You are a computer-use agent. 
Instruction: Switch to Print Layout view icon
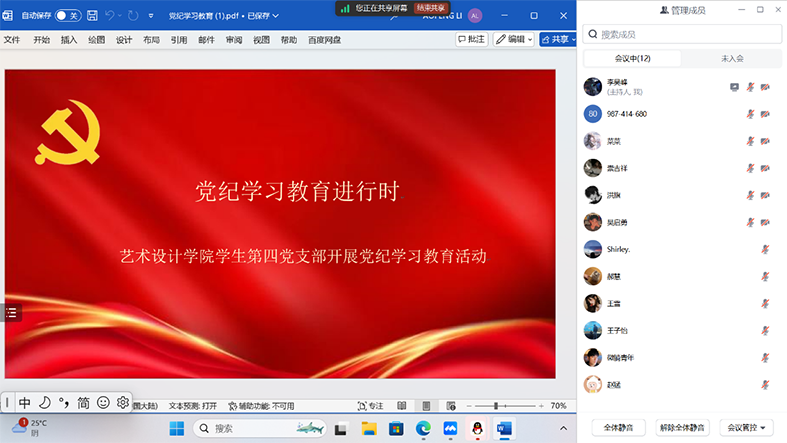[426, 405]
